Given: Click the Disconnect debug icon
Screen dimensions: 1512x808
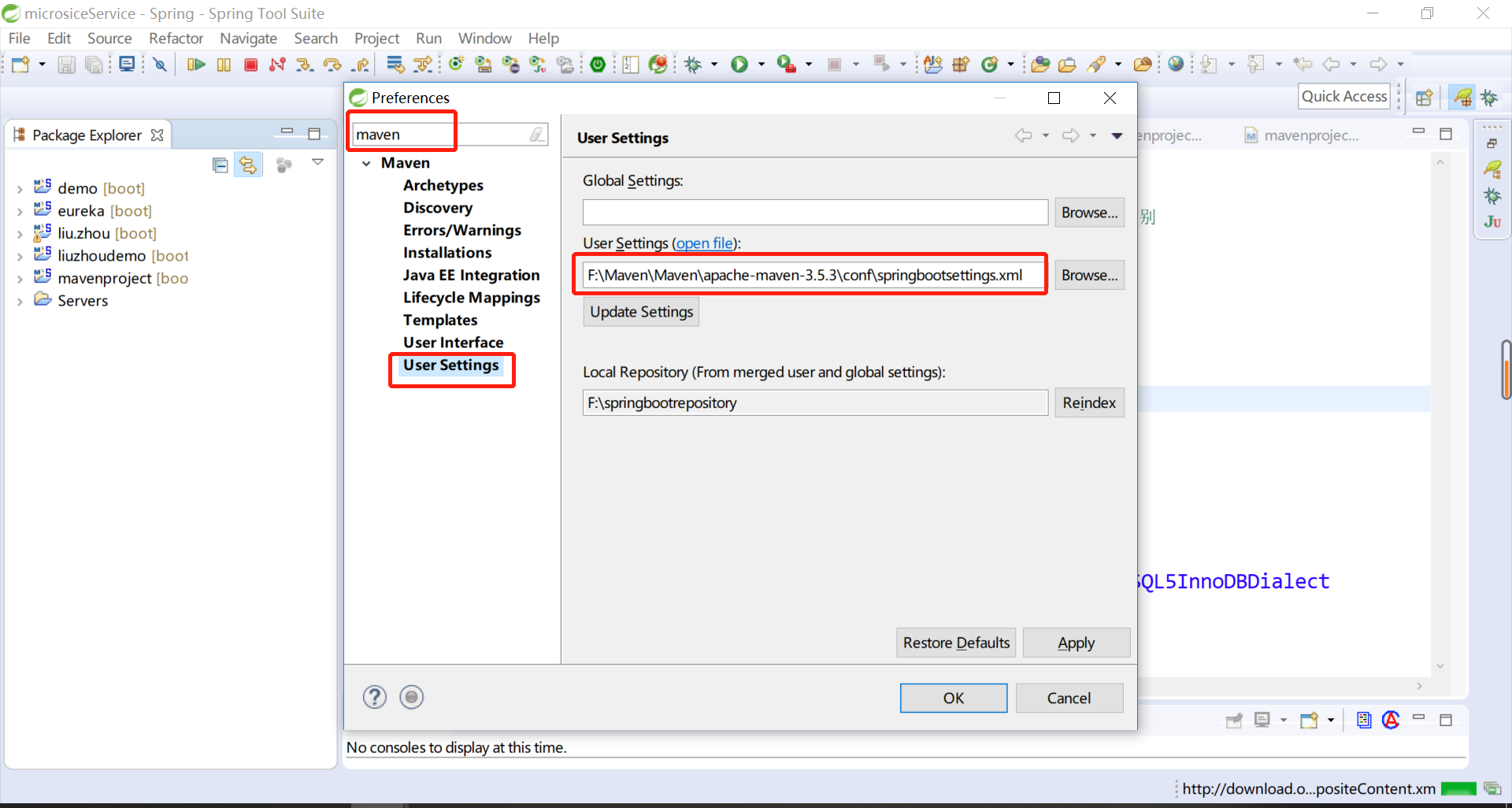Looking at the screenshot, I should (277, 65).
